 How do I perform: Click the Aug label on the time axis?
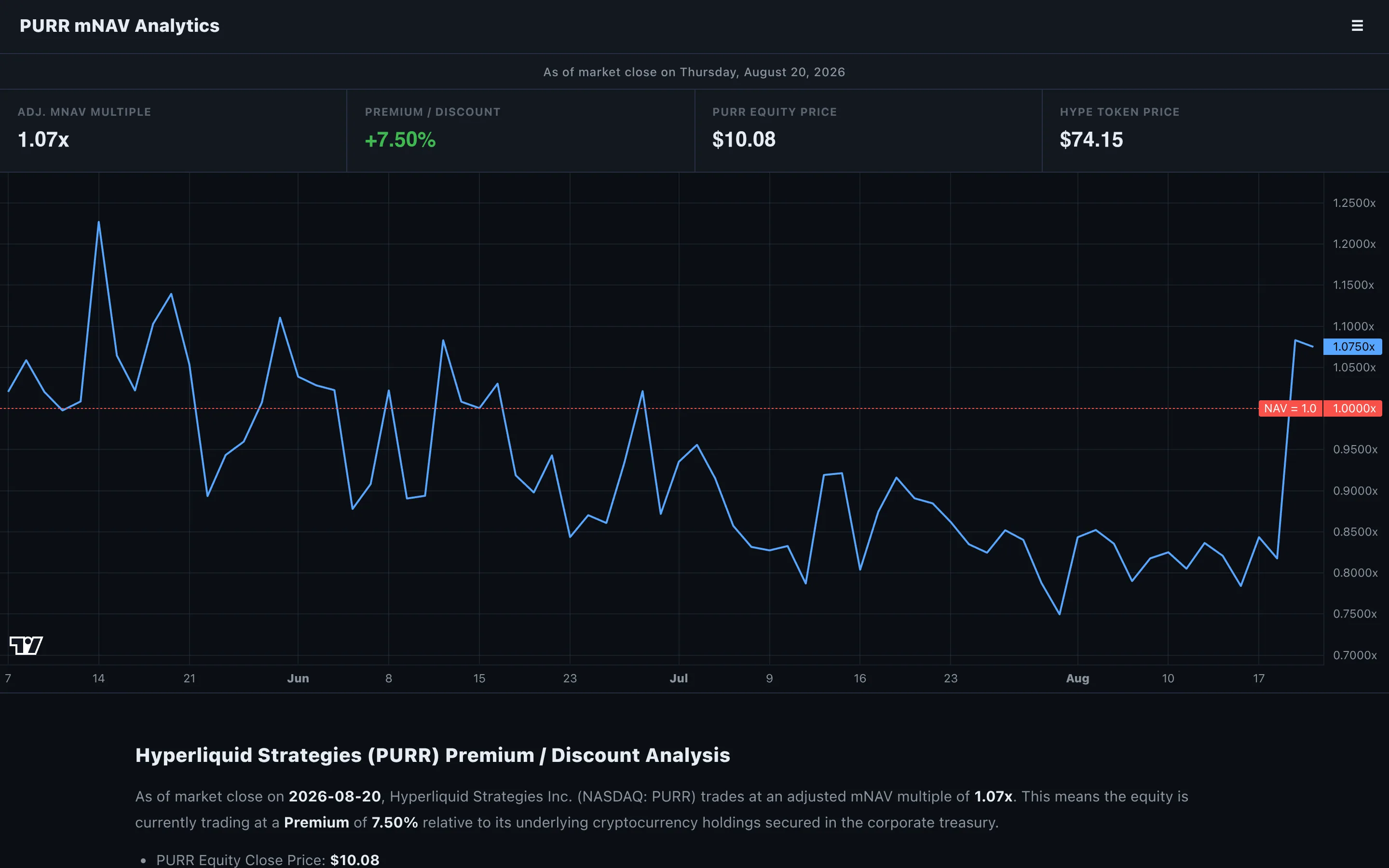[1077, 678]
